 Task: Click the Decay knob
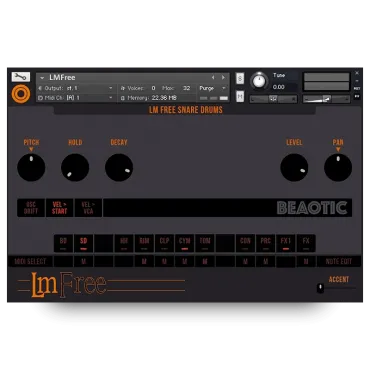(119, 167)
